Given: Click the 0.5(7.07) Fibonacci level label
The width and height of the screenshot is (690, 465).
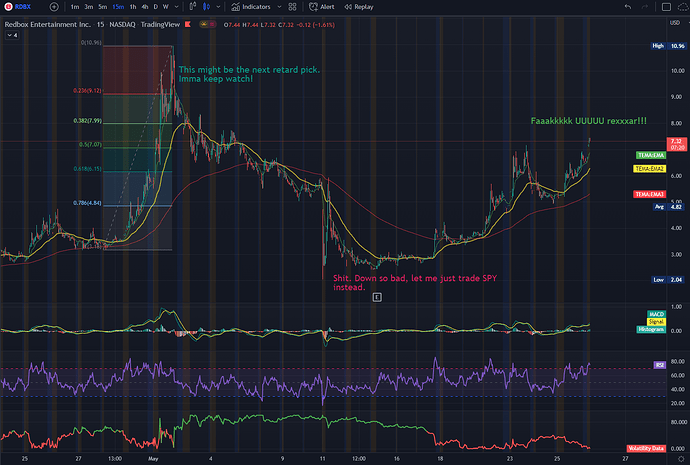Looking at the screenshot, I should (90, 145).
